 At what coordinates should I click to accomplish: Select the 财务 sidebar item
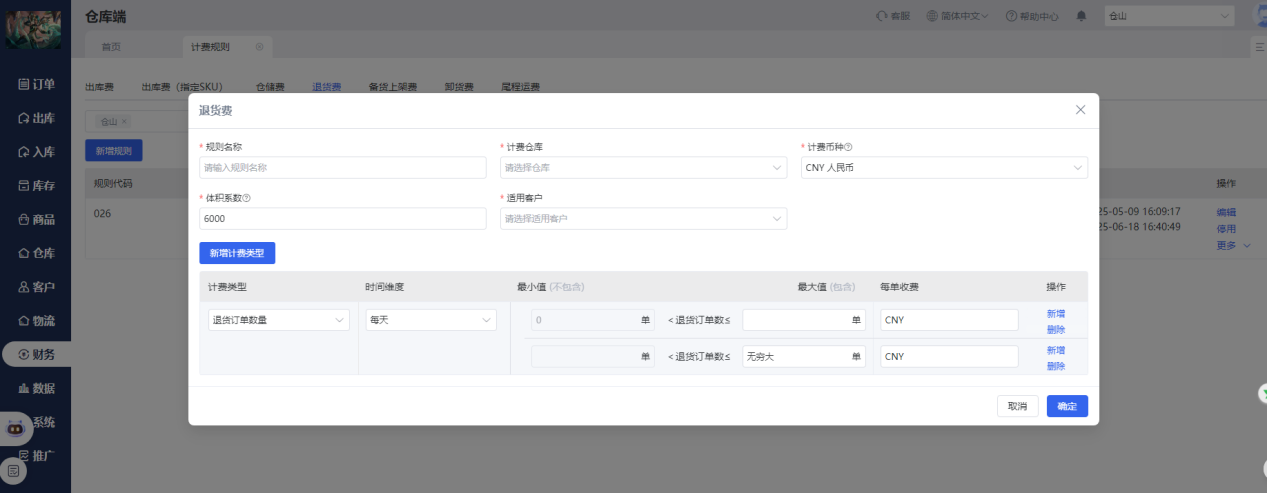(x=36, y=354)
